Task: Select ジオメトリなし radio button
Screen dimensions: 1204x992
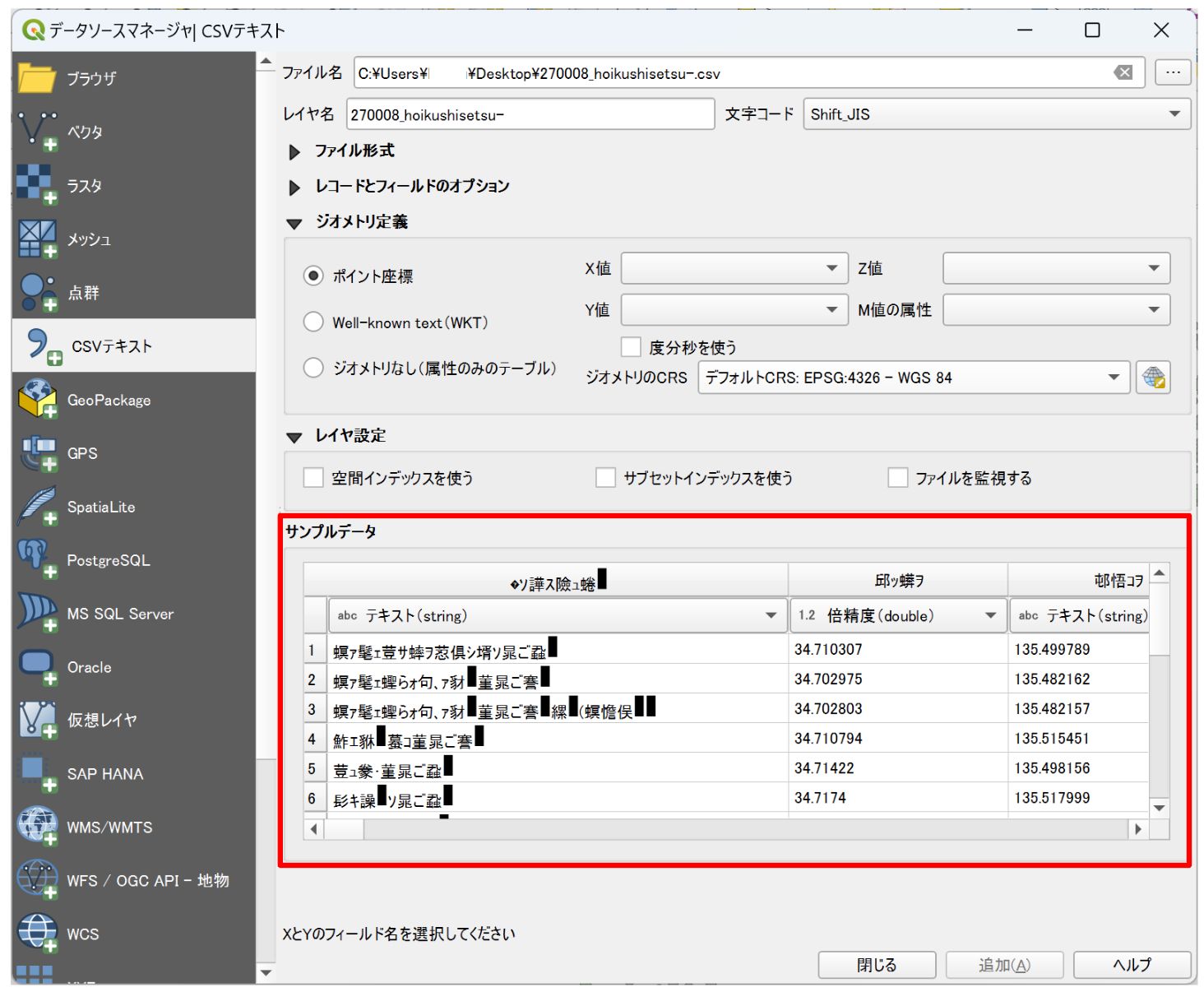Action: [x=313, y=368]
